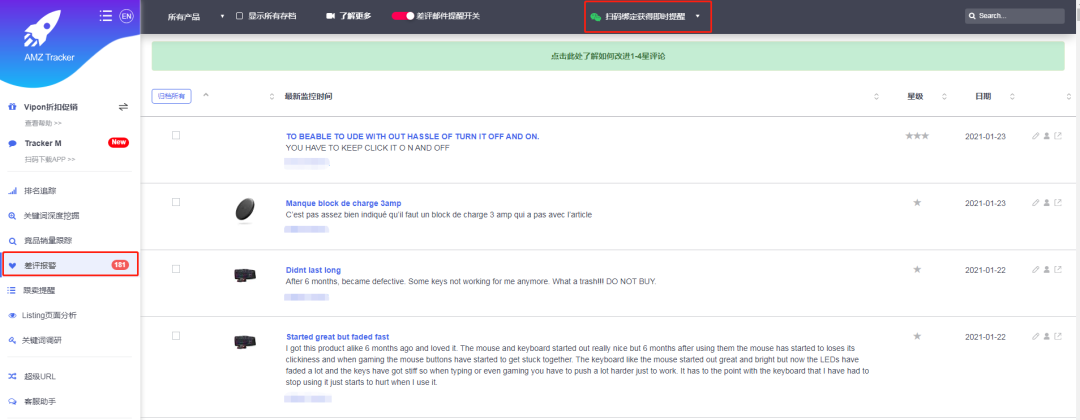Open wireless charger product thumbnail
The width and height of the screenshot is (1080, 420).
pyautogui.click(x=246, y=209)
